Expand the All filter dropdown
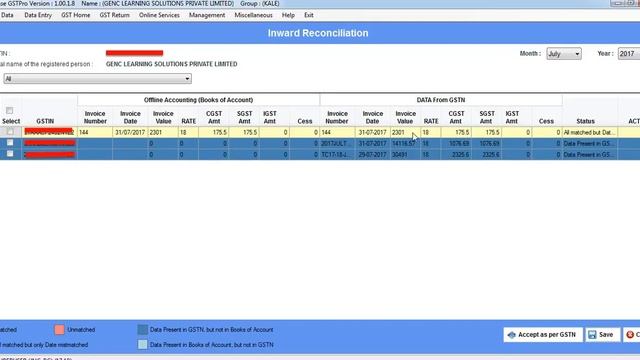The width and height of the screenshot is (640, 360). (97, 79)
